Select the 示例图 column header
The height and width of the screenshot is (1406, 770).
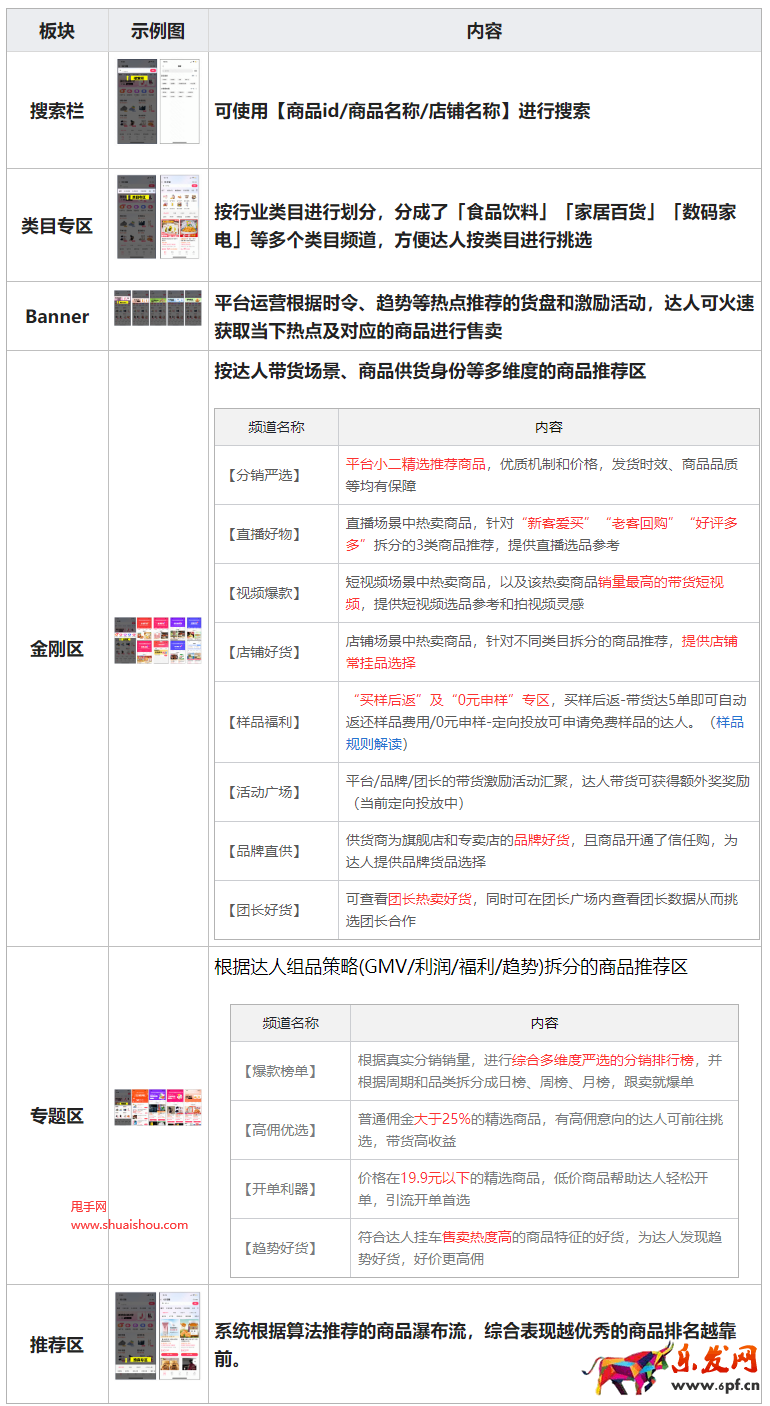tap(158, 31)
